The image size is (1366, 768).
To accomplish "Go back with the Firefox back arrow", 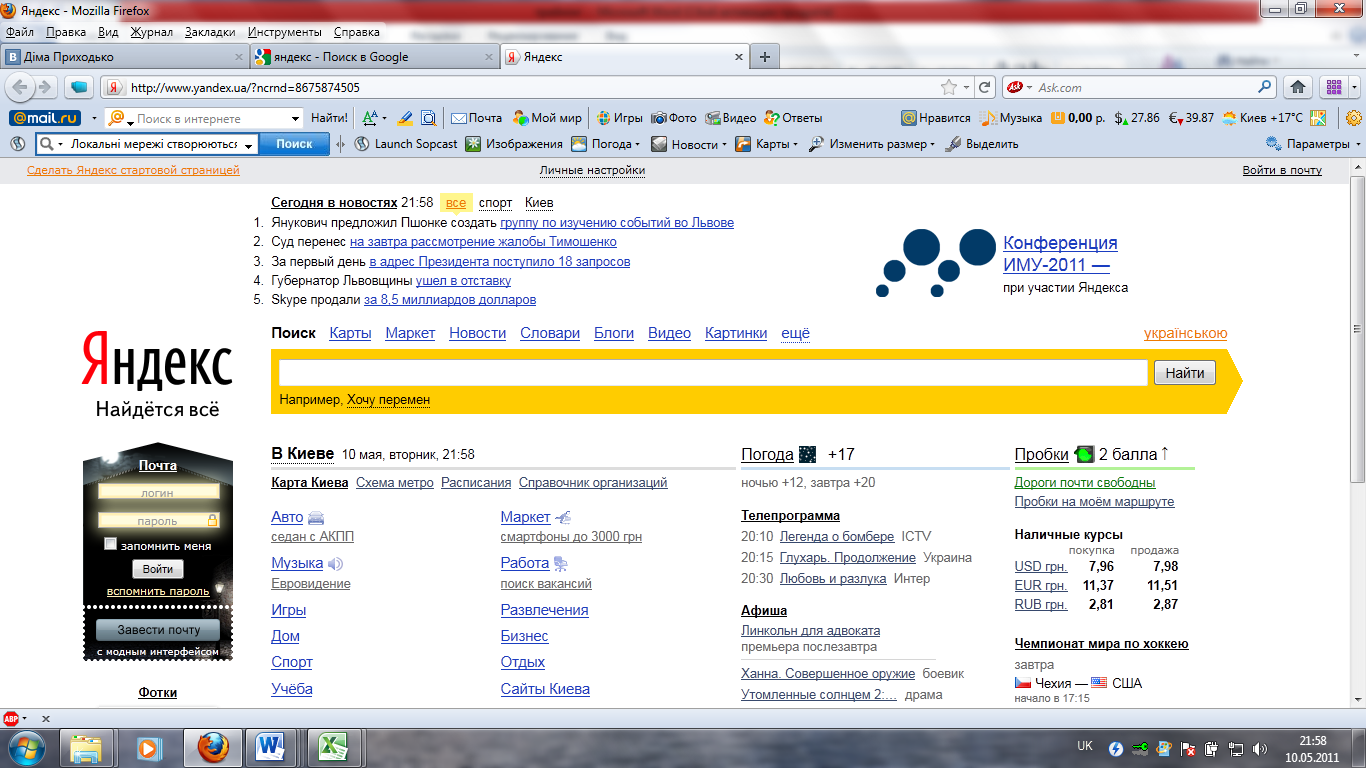I will click(x=18, y=87).
